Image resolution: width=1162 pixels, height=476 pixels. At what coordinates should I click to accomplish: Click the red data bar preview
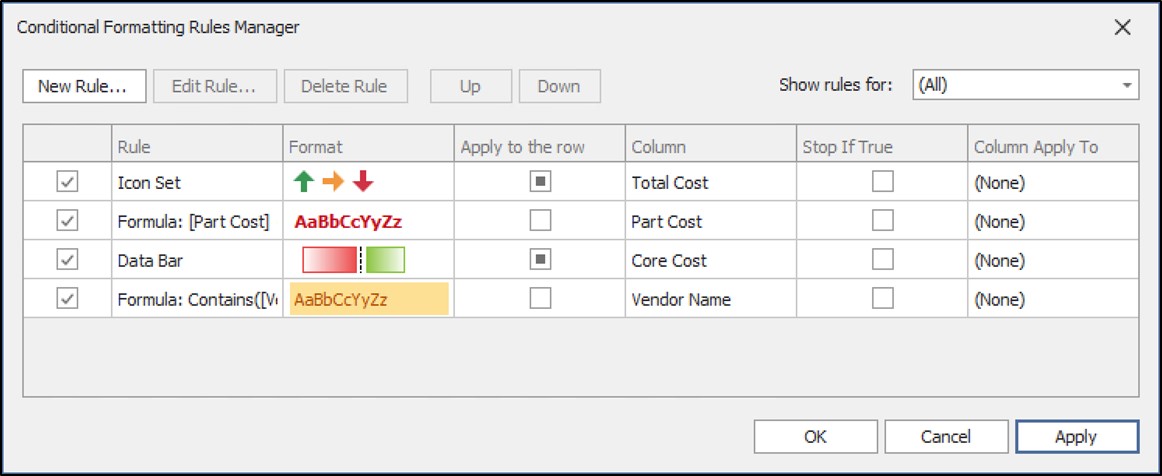(330, 260)
